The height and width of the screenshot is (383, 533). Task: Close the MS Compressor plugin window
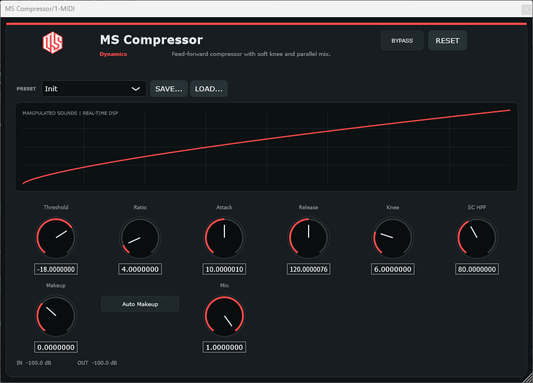pos(526,9)
